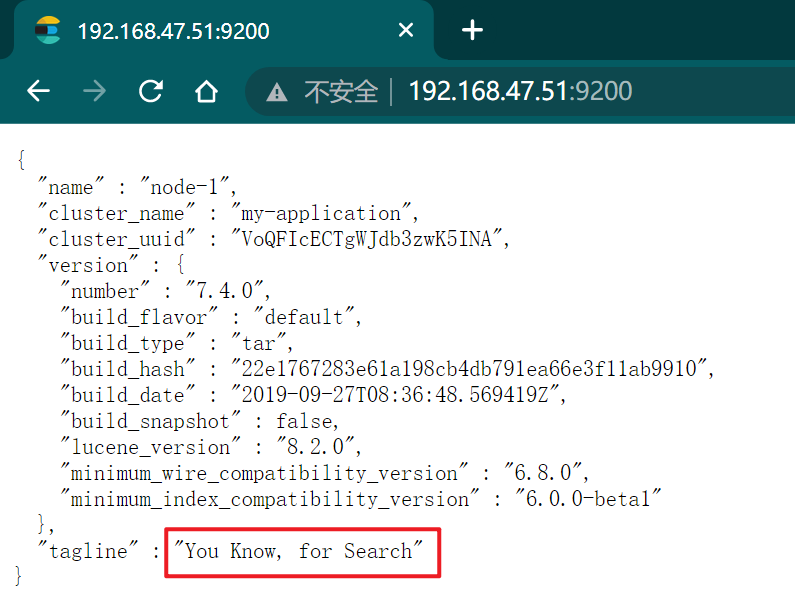
Task: Click the not-secure warning triangle icon
Action: pyautogui.click(x=276, y=92)
